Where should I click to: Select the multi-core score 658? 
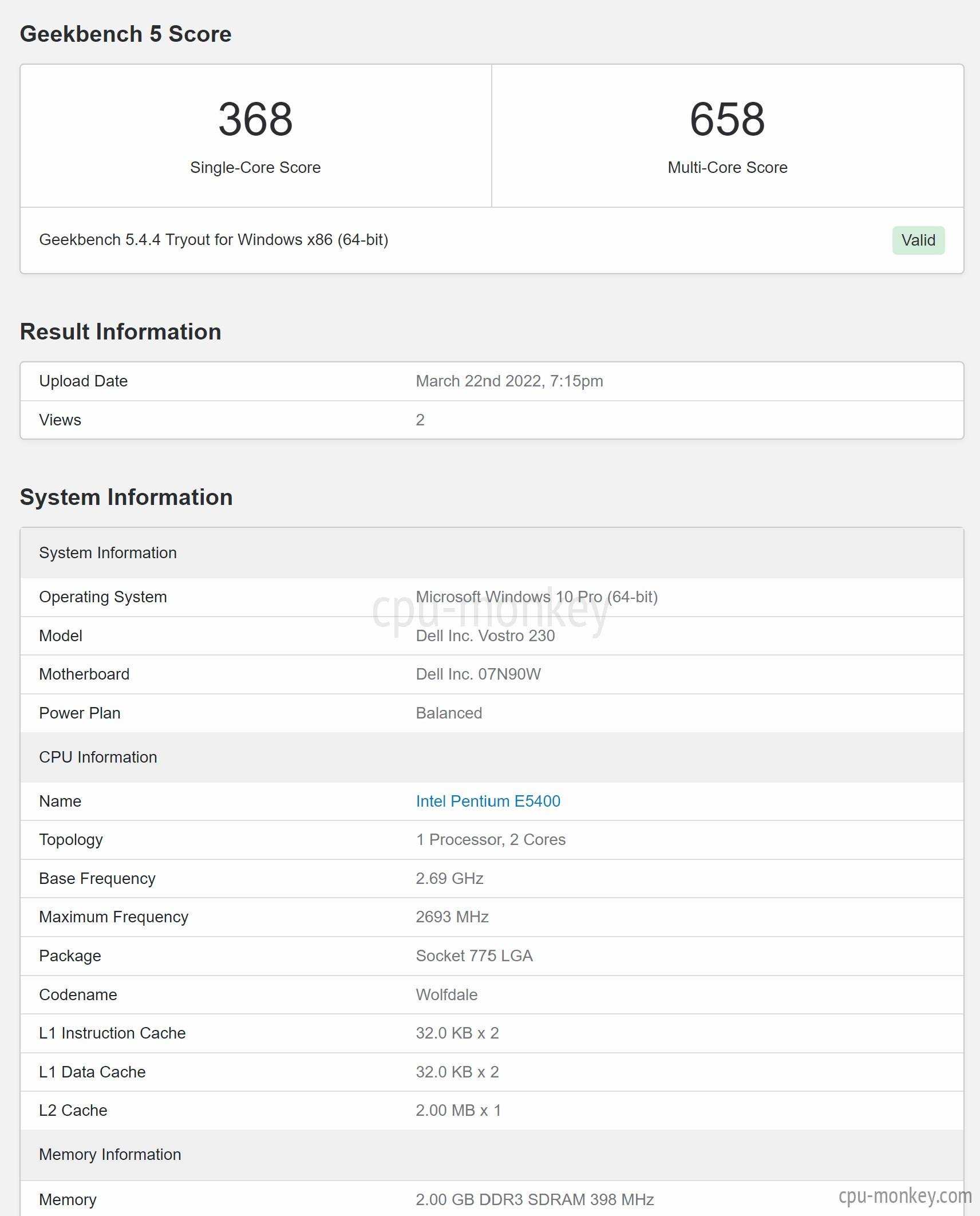coord(727,119)
